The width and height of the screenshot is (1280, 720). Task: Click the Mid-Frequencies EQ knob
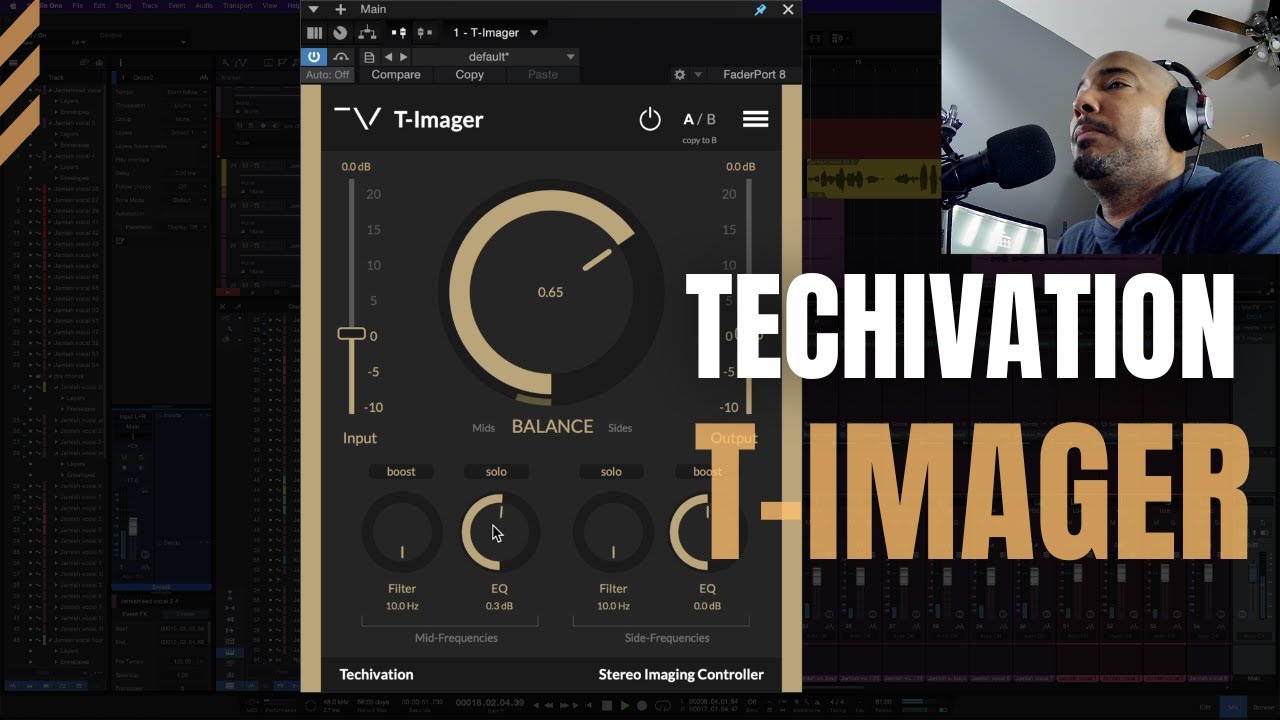pos(500,532)
